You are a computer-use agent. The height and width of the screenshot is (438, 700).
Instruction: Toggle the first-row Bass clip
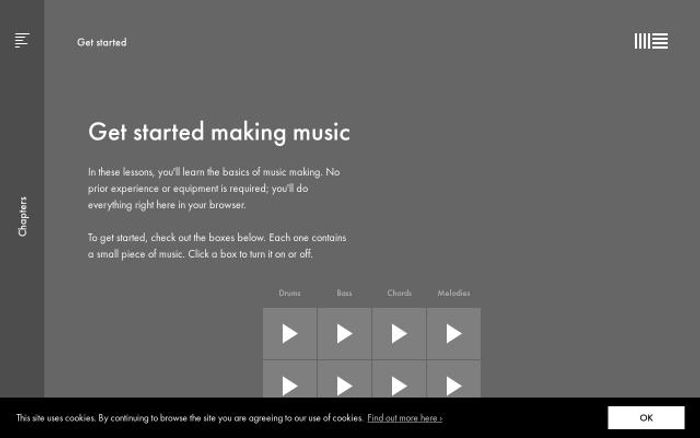(x=344, y=334)
